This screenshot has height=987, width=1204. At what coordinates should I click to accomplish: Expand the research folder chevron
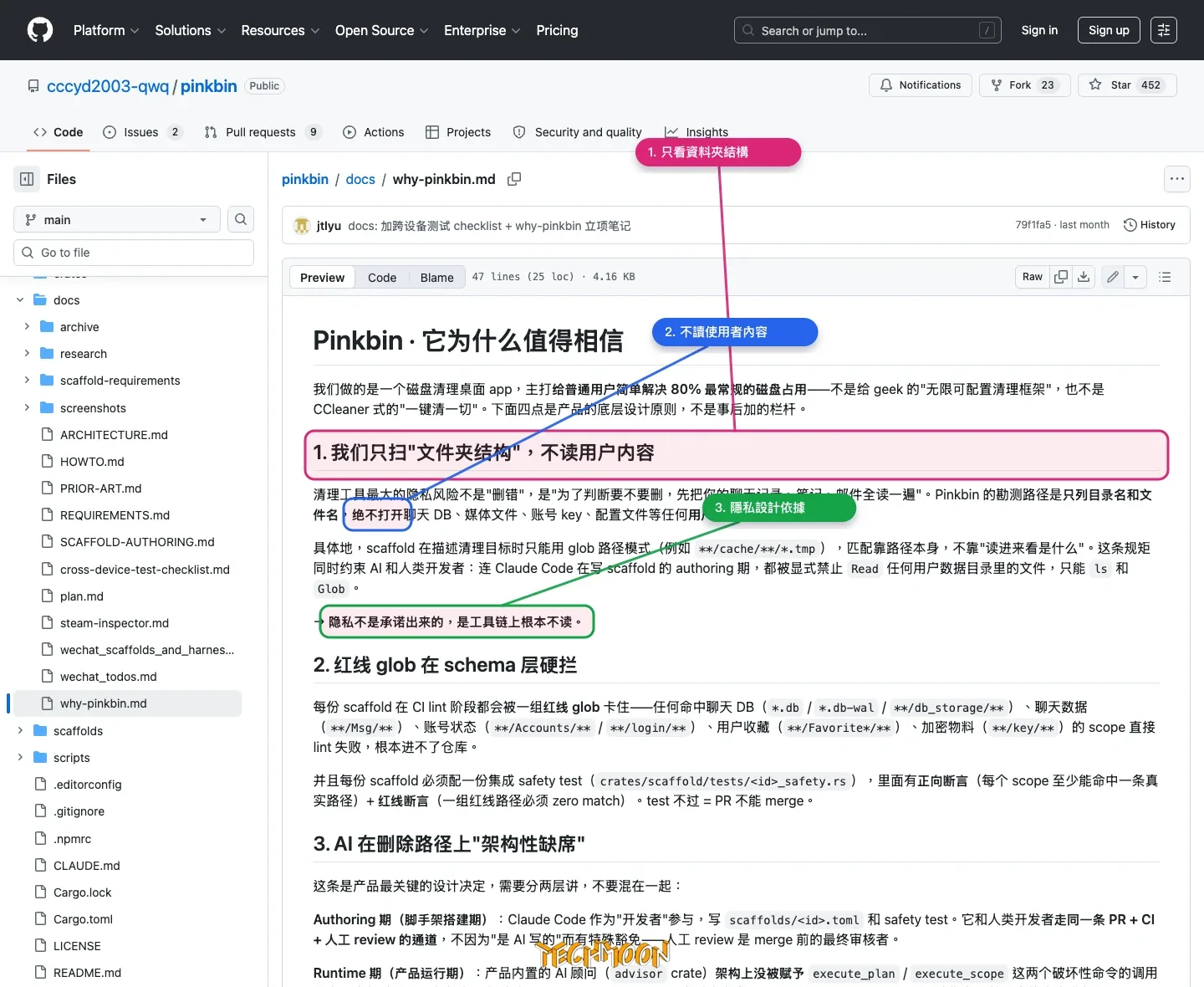(x=27, y=354)
